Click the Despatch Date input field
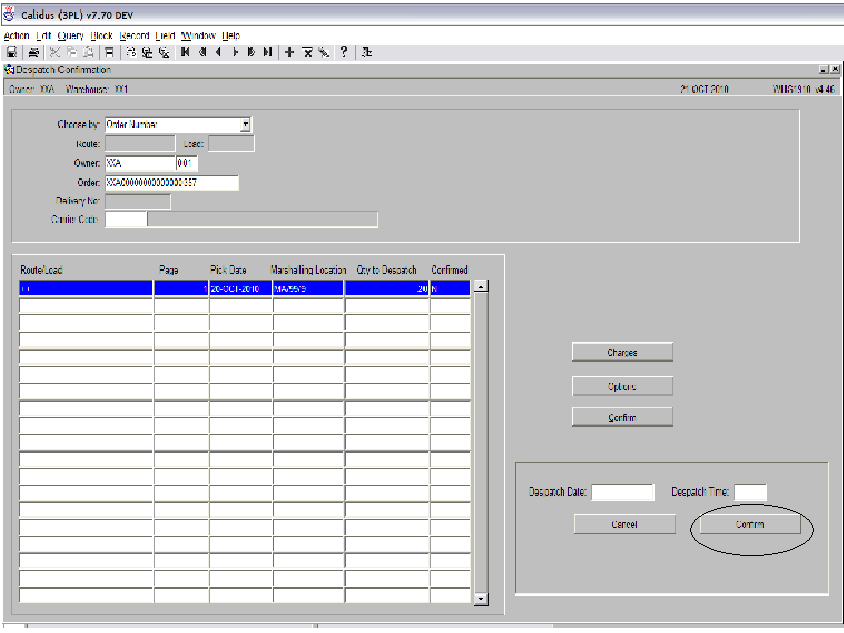Viewport: 844px width, 633px height. click(x=623, y=492)
